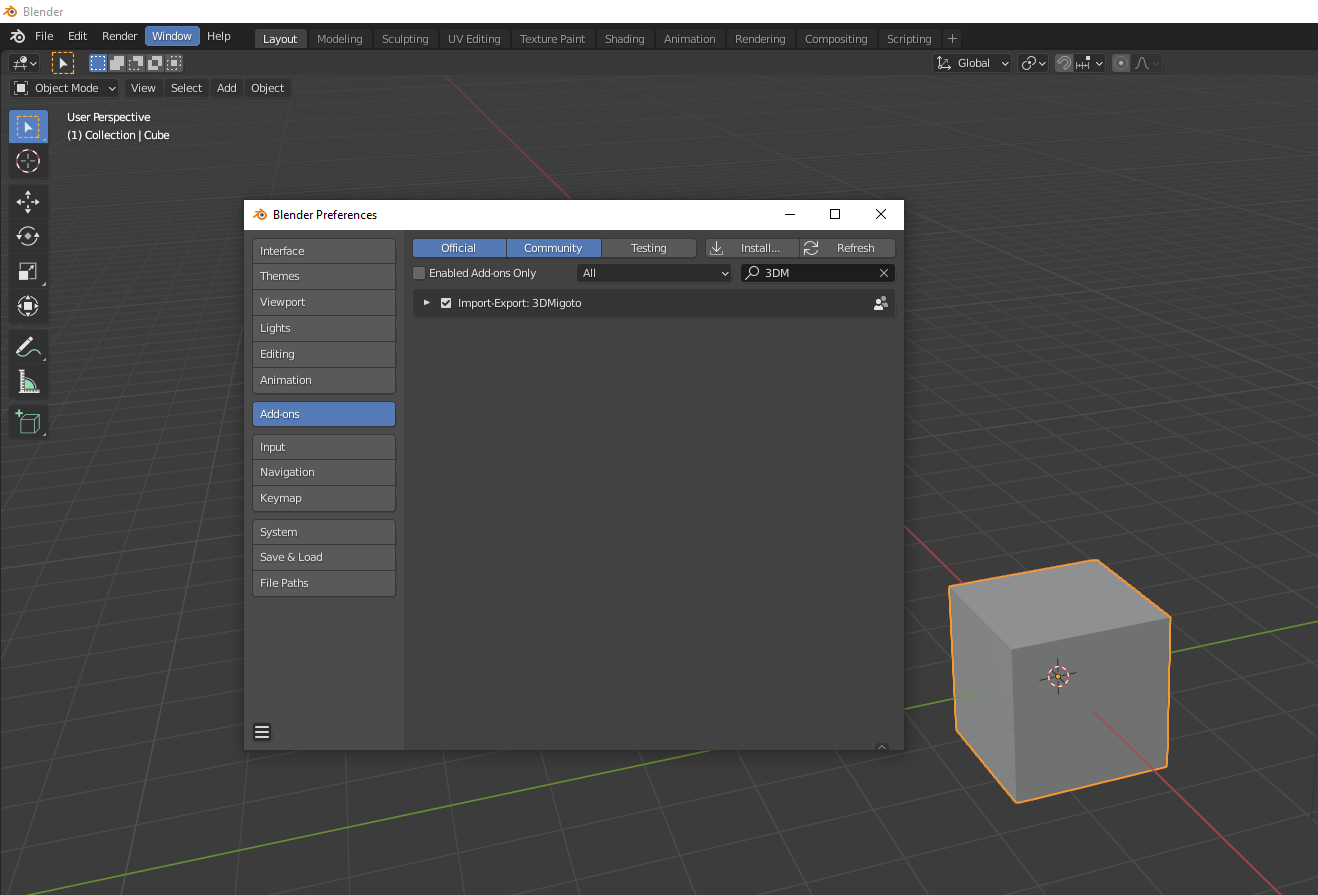Screen dimensions: 1318x895
Task: Open the Themes preferences section
Action: click(x=324, y=276)
